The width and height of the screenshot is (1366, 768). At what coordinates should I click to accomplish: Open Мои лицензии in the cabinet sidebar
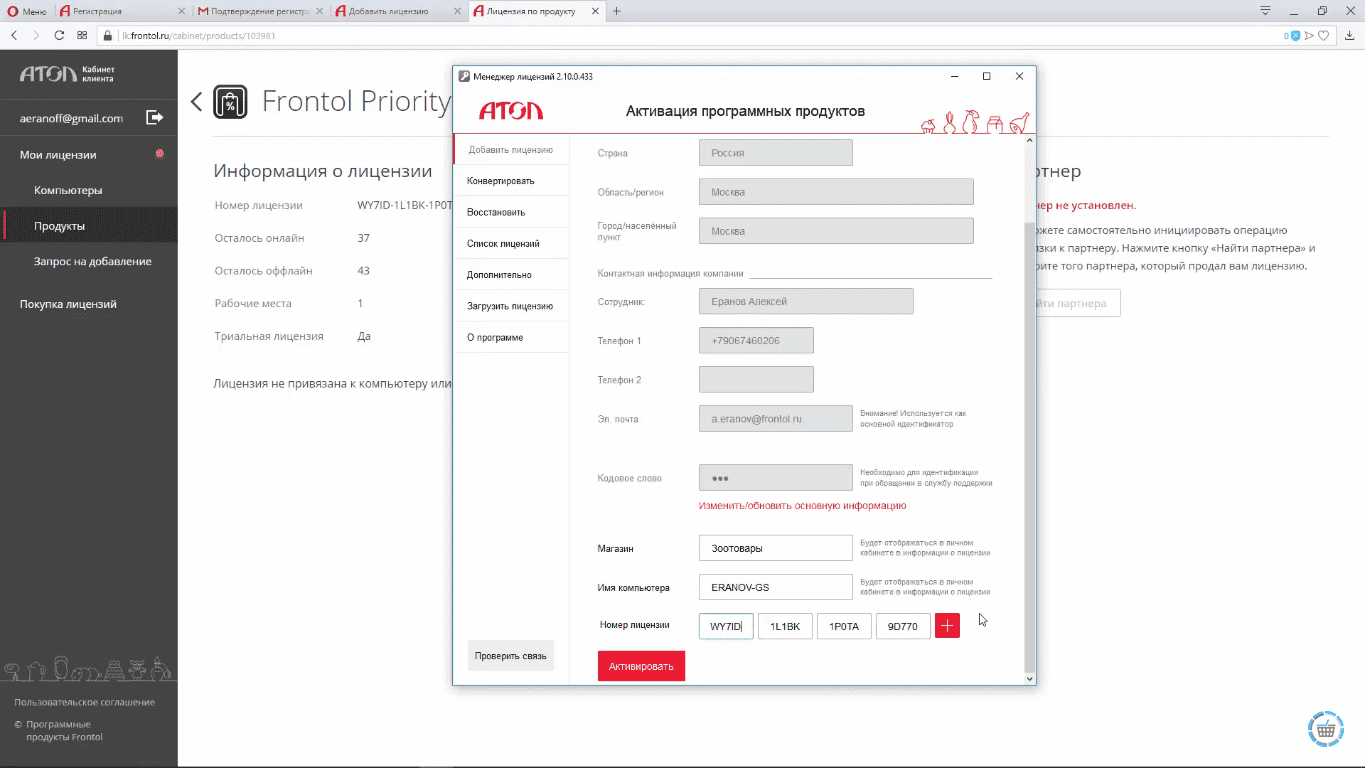pos(58,155)
